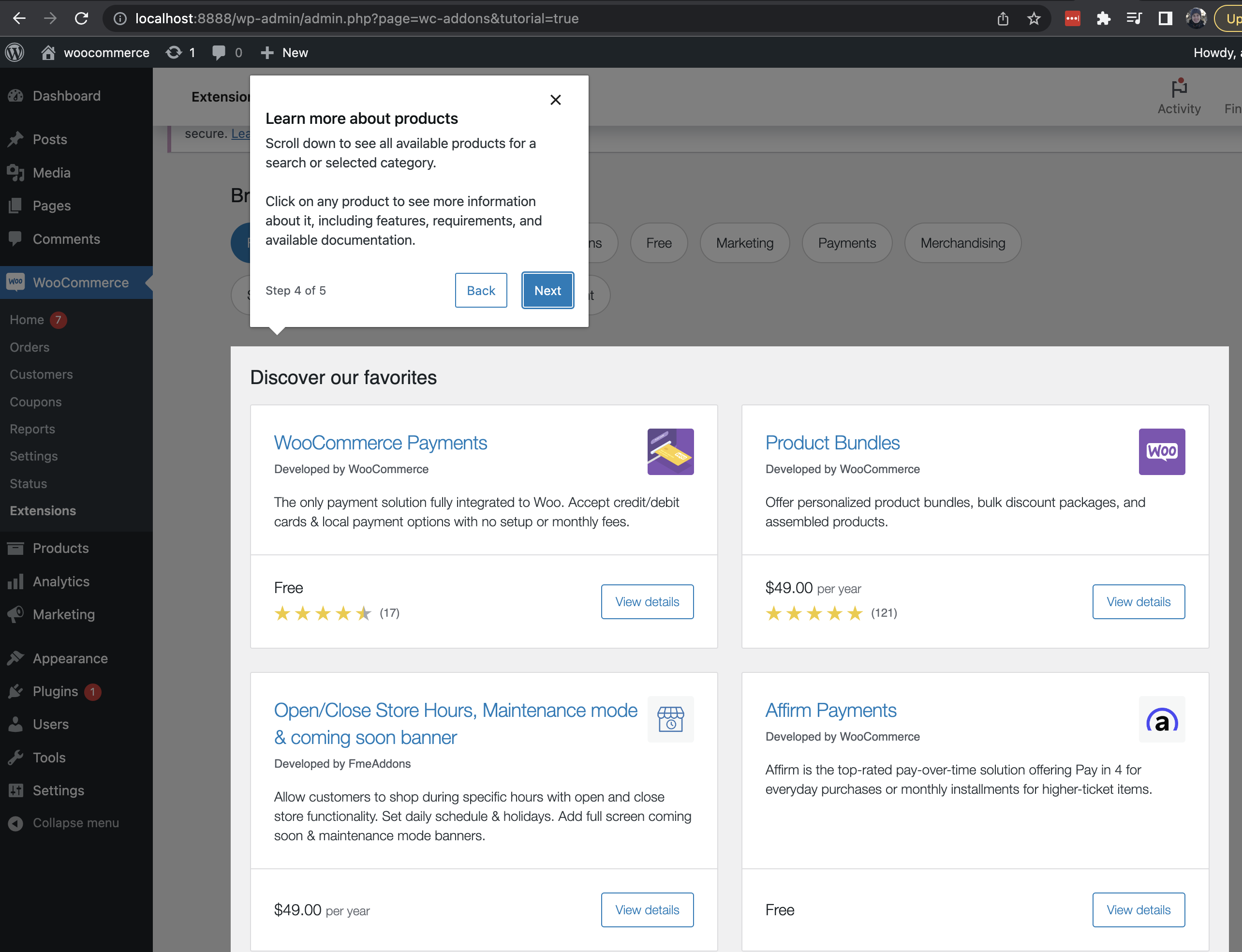Open Tools in the sidebar
Image resolution: width=1242 pixels, height=952 pixels.
pyautogui.click(x=76, y=758)
